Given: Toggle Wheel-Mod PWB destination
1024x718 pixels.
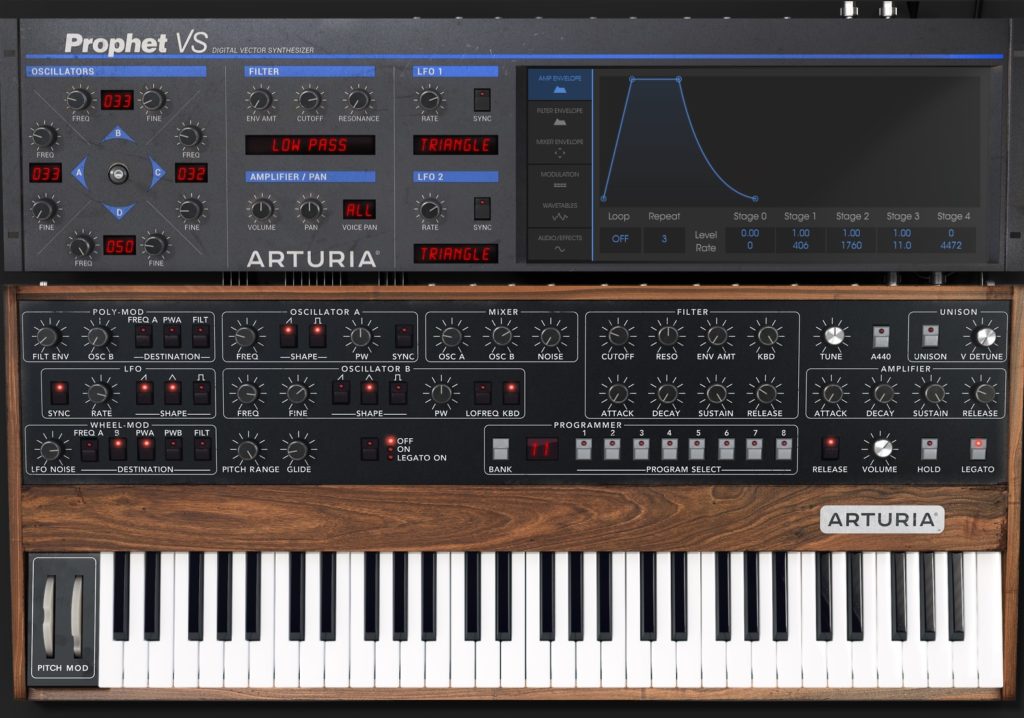Looking at the screenshot, I should [x=173, y=449].
